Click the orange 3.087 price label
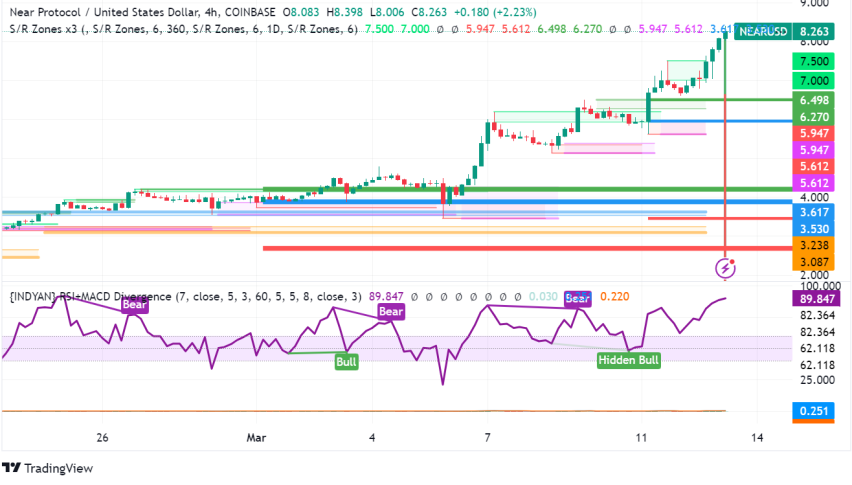852x485 pixels. (813, 262)
